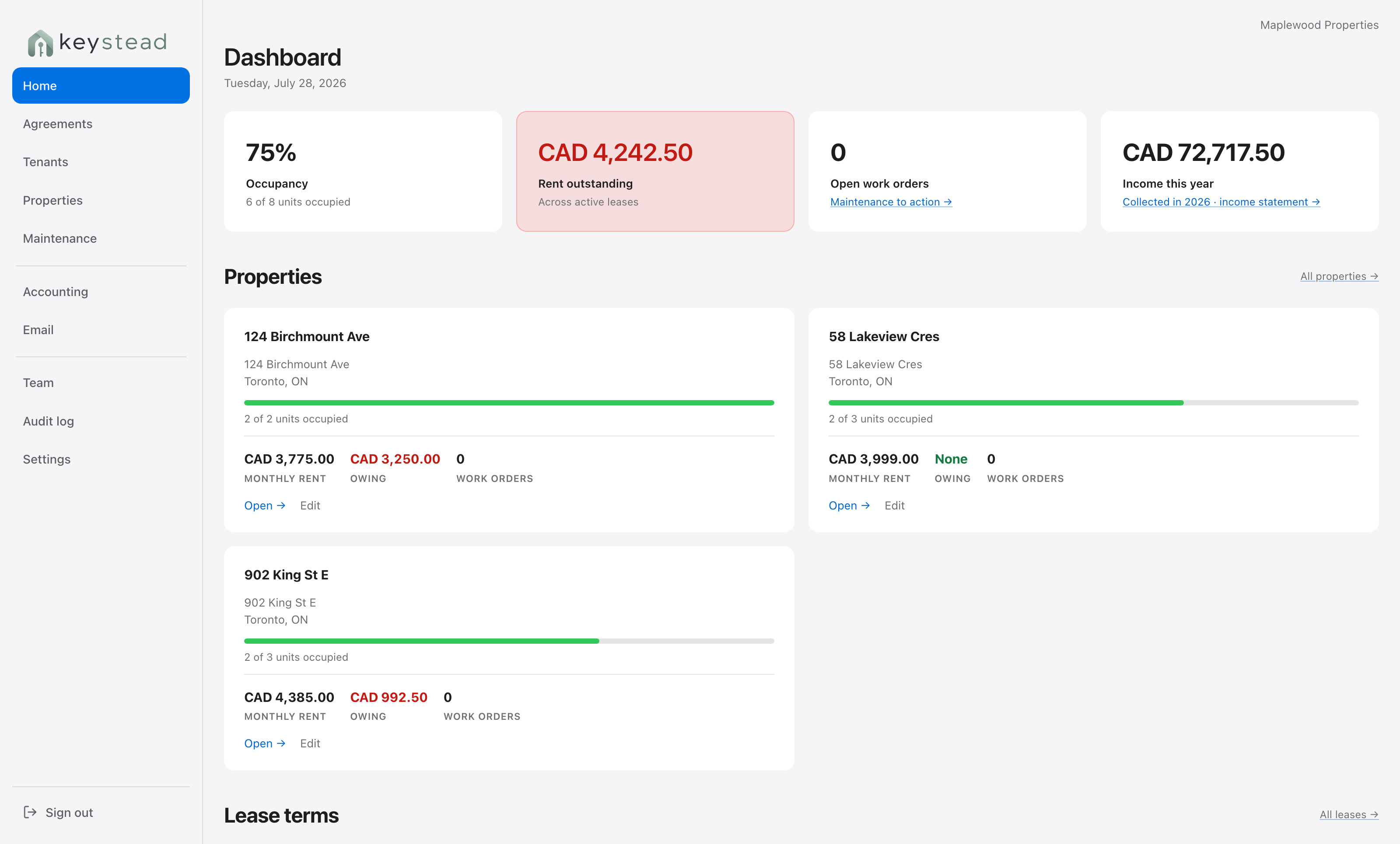View the All properties link

pos(1339,276)
